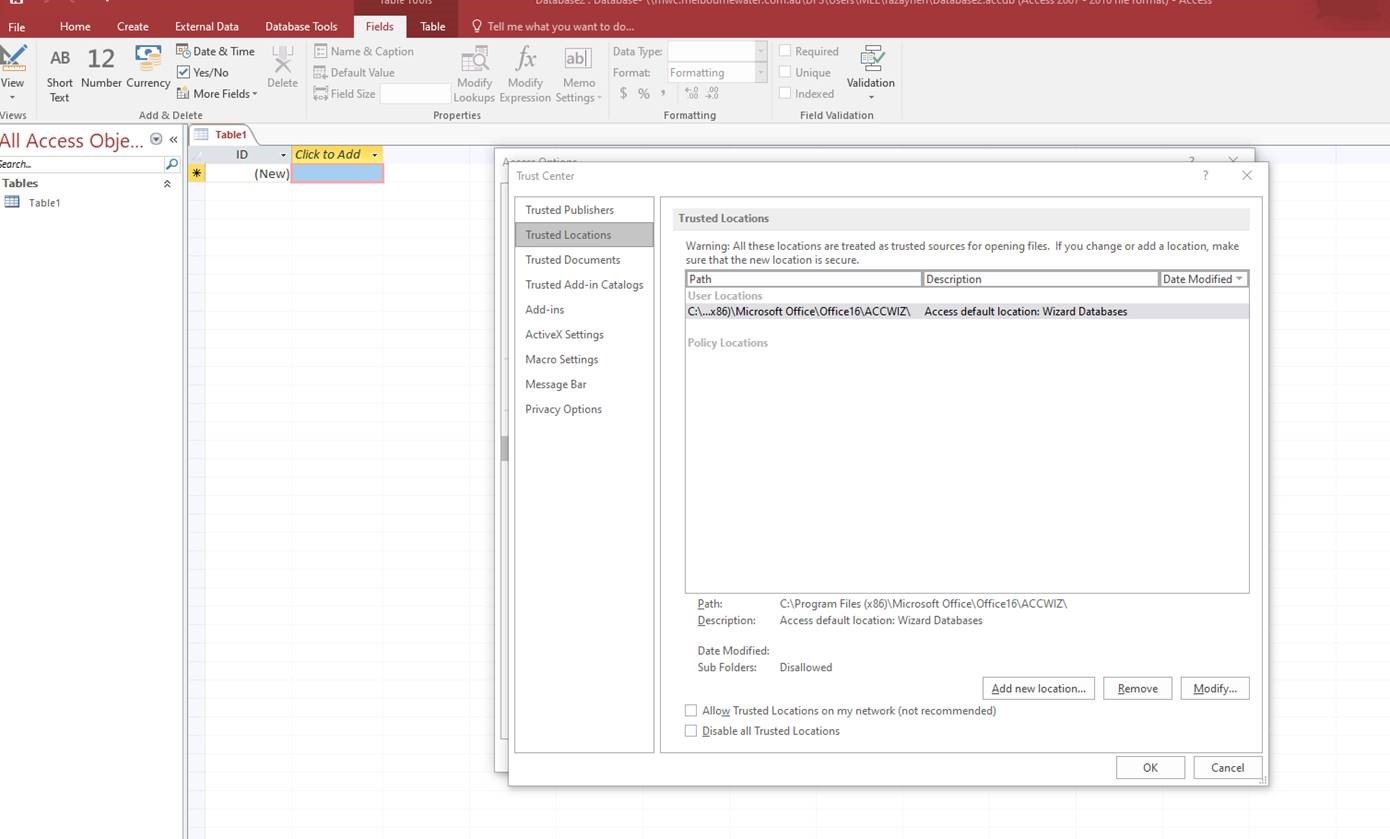Increase decimal places

(690, 93)
